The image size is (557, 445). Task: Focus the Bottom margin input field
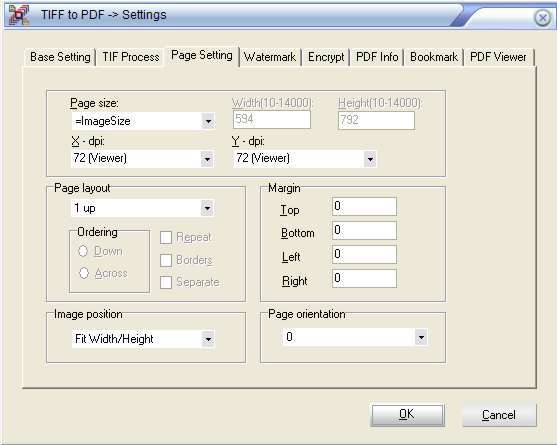tap(364, 230)
